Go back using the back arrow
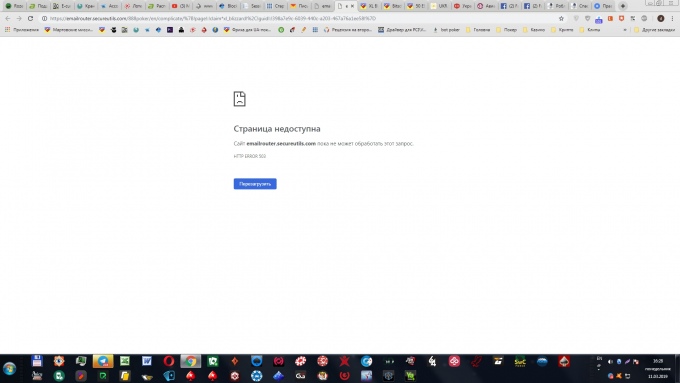Viewport: 680px width, 383px height. (x=7, y=18)
